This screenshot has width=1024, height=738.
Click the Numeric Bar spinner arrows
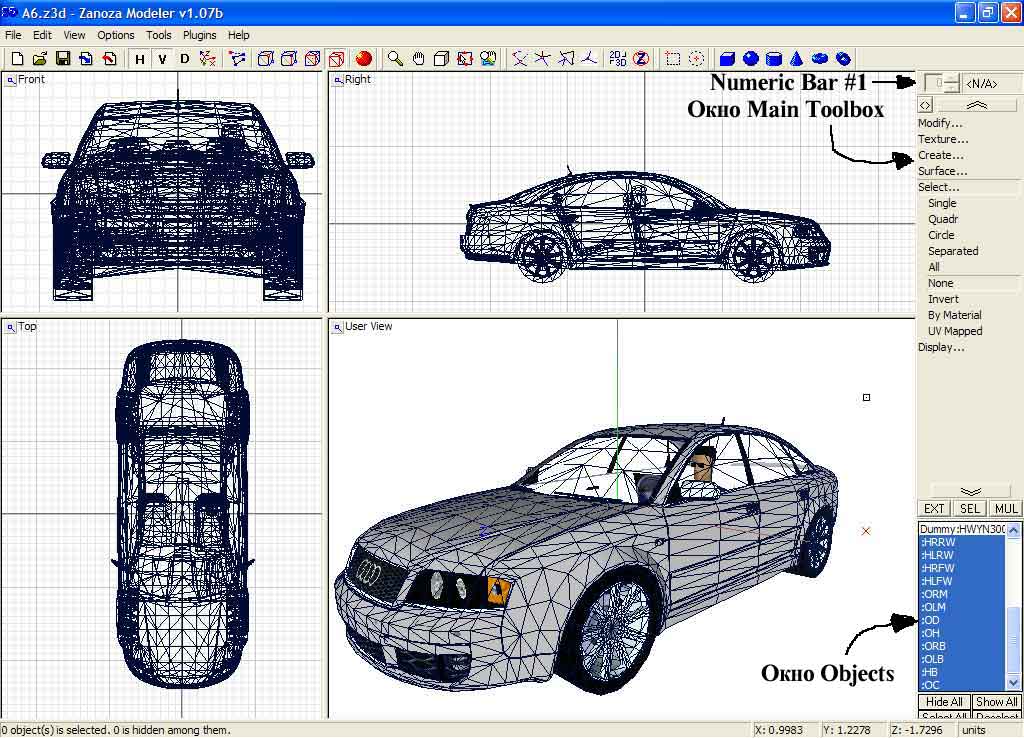click(x=953, y=84)
